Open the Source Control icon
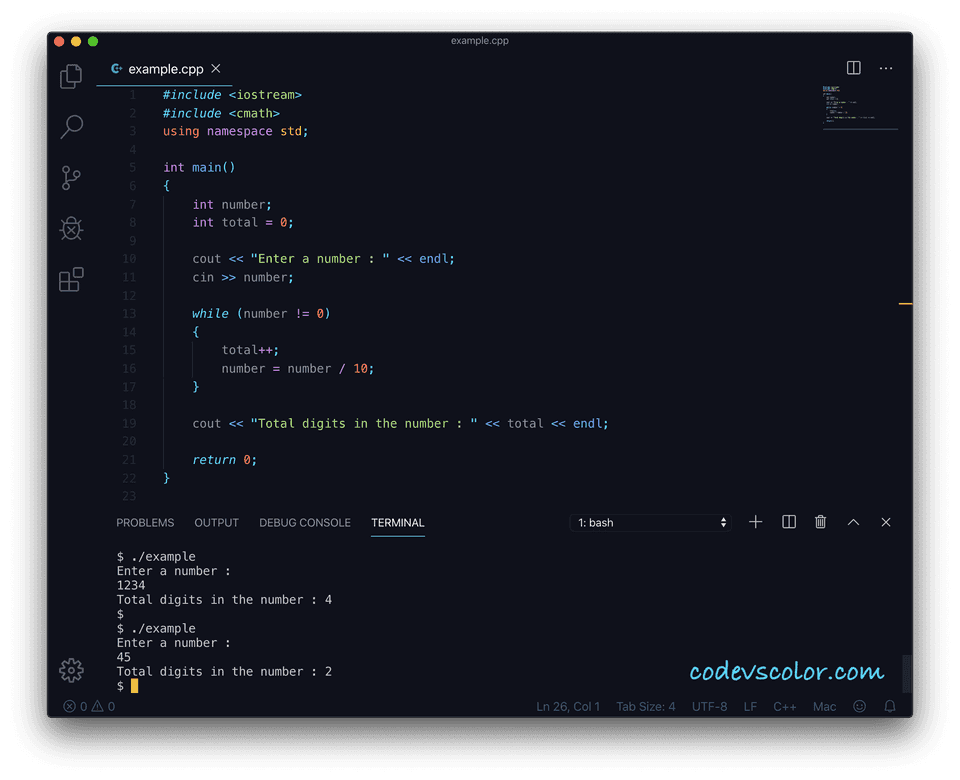 coord(70,178)
